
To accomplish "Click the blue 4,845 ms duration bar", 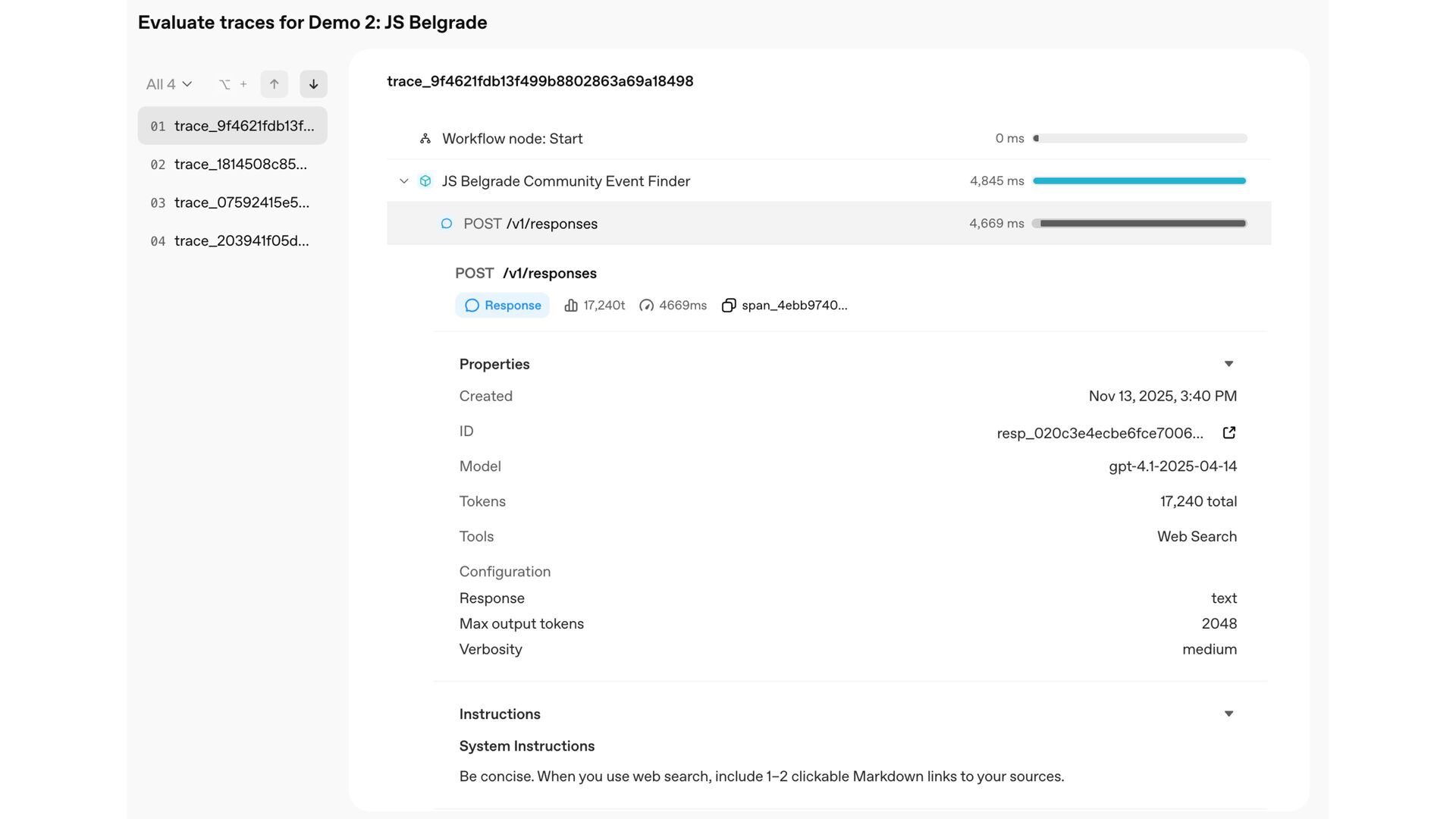I will [x=1139, y=181].
